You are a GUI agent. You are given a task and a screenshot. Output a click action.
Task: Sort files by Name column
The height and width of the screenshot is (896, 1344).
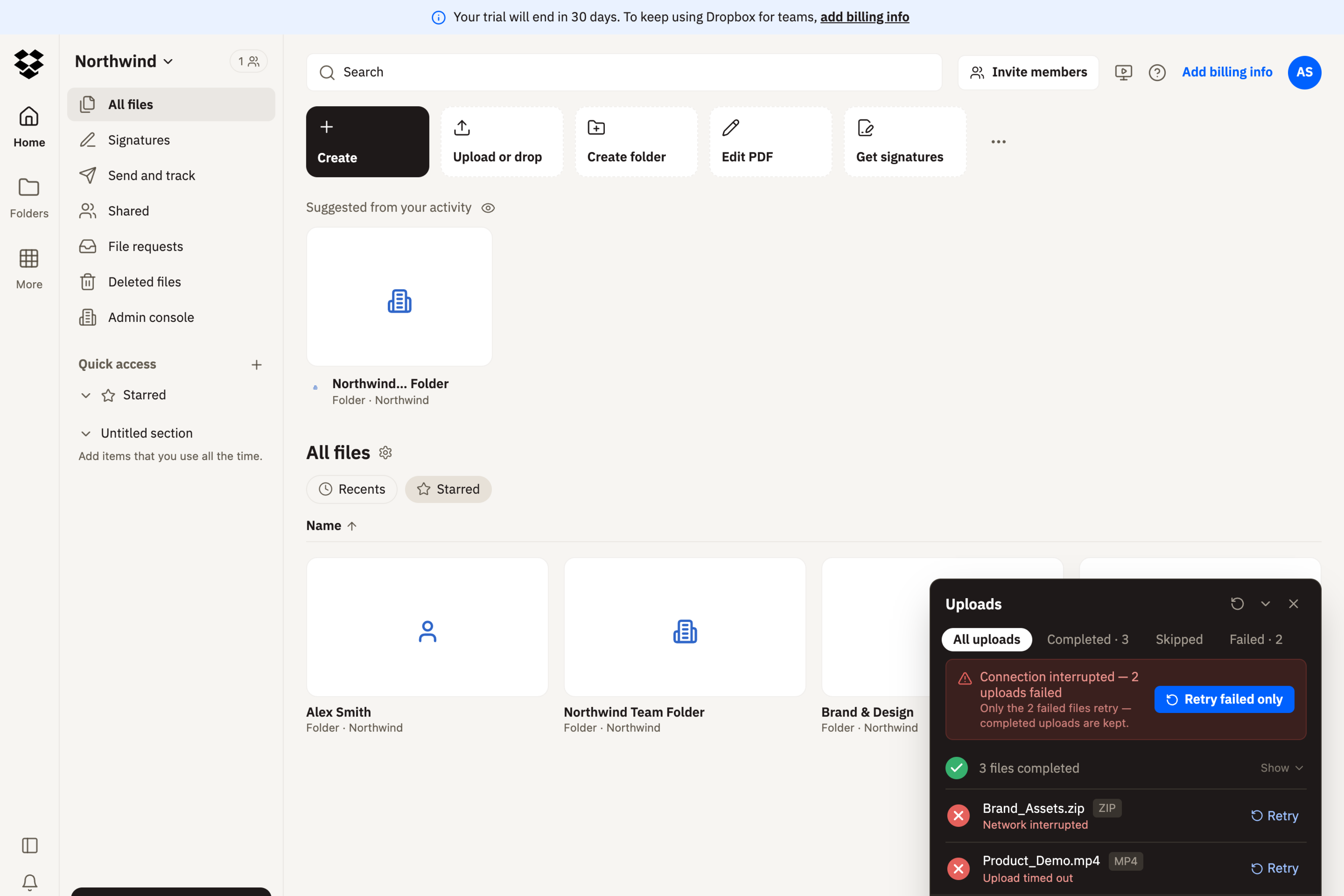click(x=332, y=526)
